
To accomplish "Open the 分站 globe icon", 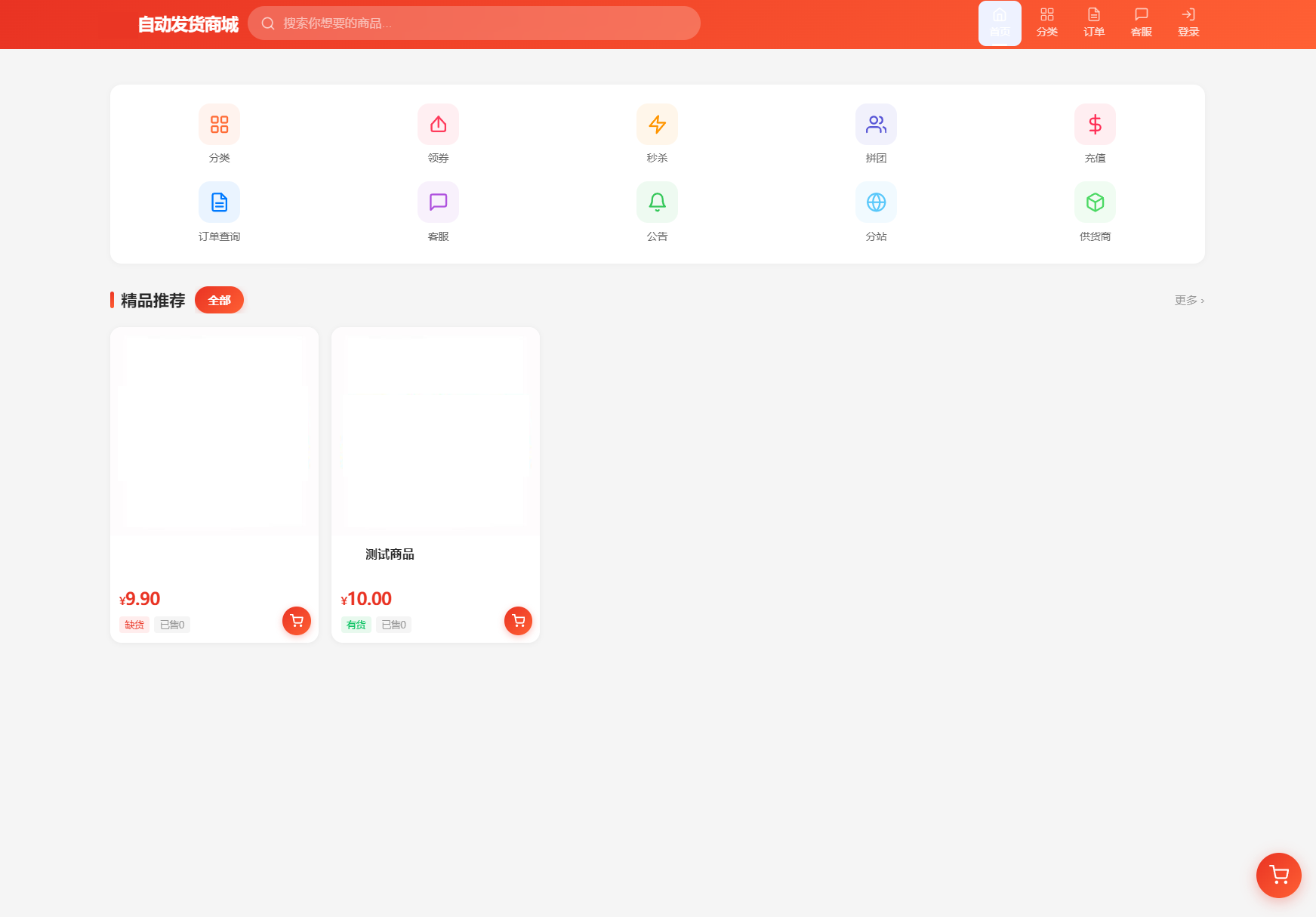I will tap(876, 202).
